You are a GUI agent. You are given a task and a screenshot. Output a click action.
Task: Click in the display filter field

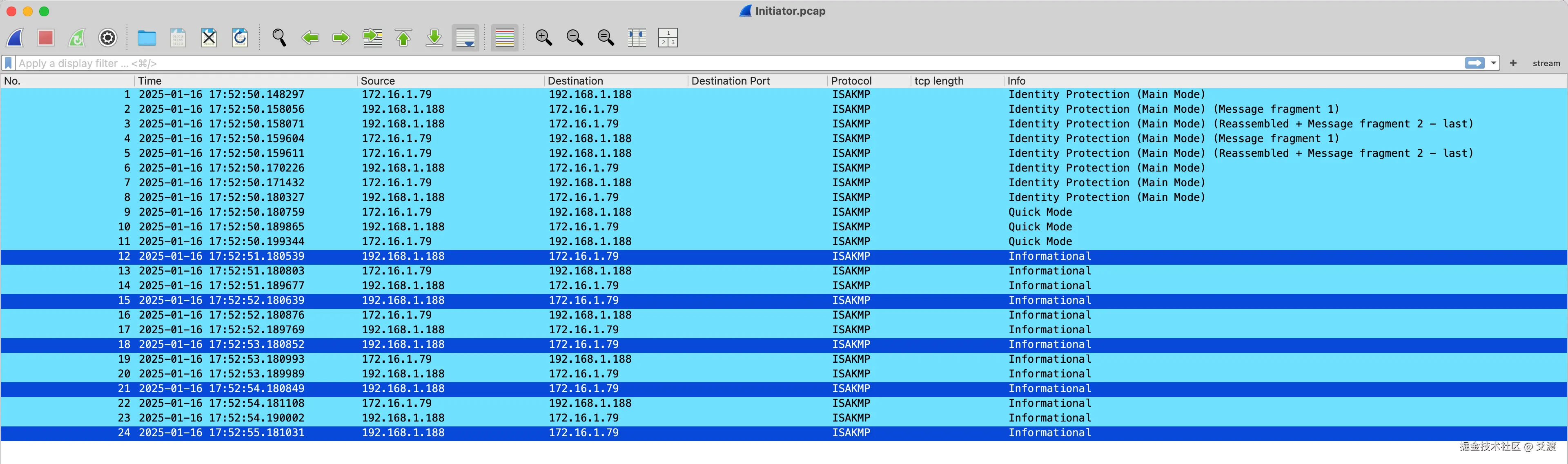click(731, 63)
